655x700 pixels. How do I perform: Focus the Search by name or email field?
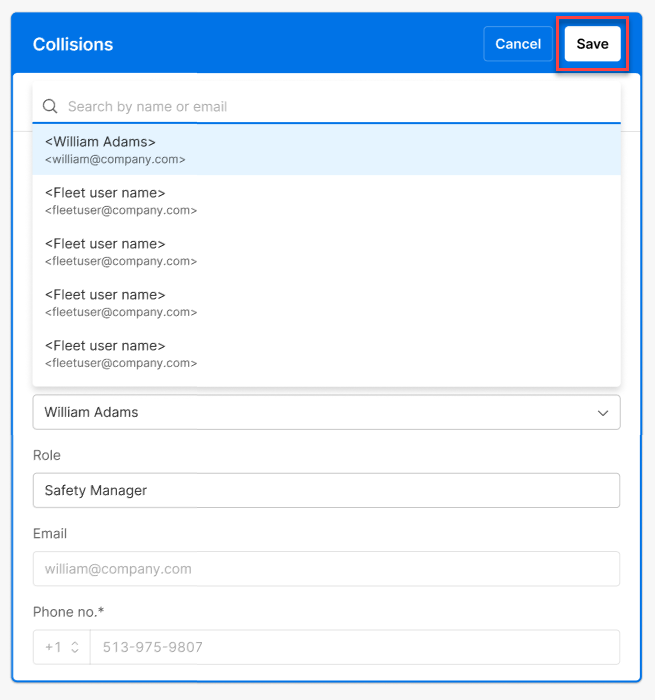point(340,106)
